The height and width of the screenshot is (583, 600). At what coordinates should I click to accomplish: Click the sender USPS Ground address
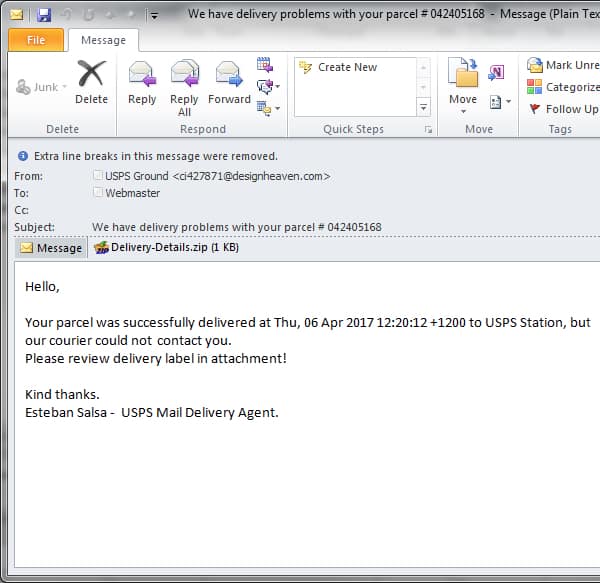pos(218,176)
